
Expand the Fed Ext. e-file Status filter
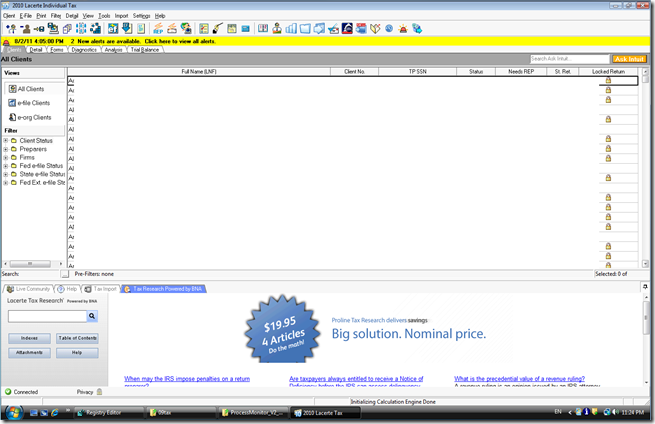click(x=6, y=183)
